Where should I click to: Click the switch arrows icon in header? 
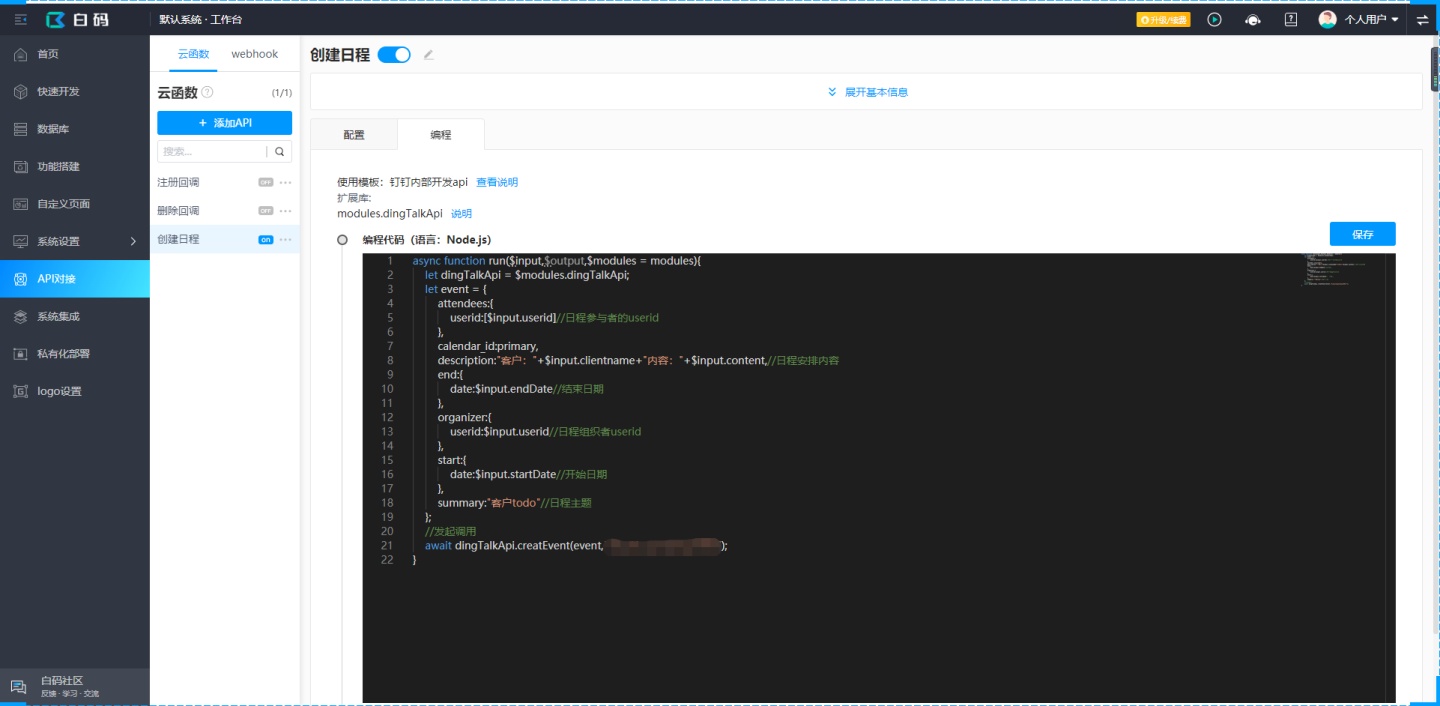1422,19
